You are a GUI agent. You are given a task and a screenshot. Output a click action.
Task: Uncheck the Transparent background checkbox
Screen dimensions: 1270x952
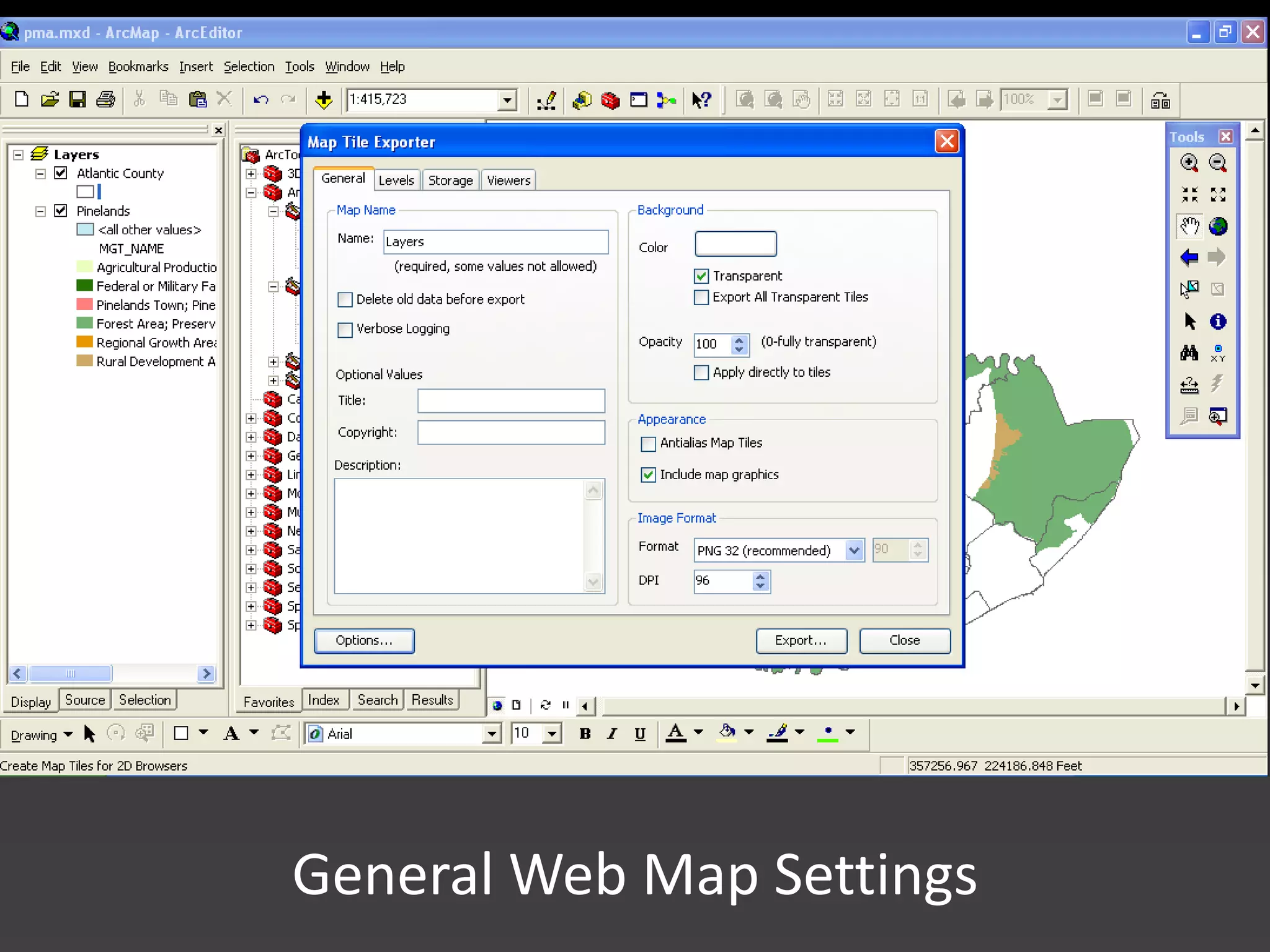tap(701, 276)
